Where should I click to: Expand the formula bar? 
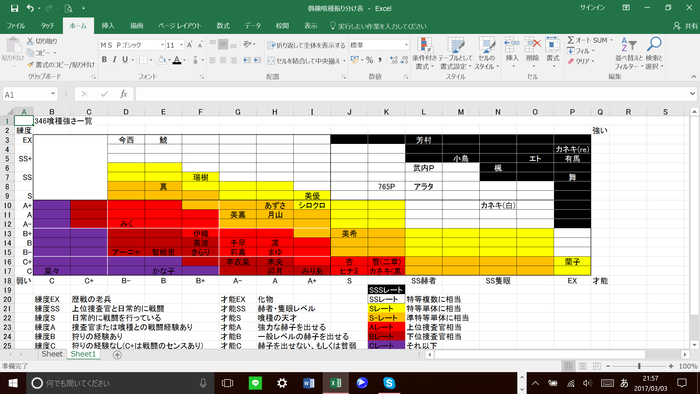pyautogui.click(x=692, y=94)
